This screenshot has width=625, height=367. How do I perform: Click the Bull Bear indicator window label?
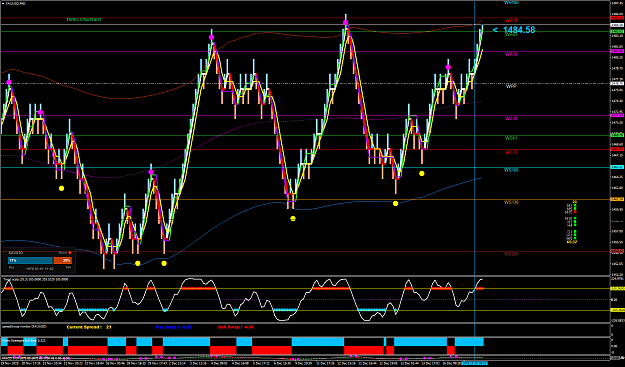[x=24, y=341]
